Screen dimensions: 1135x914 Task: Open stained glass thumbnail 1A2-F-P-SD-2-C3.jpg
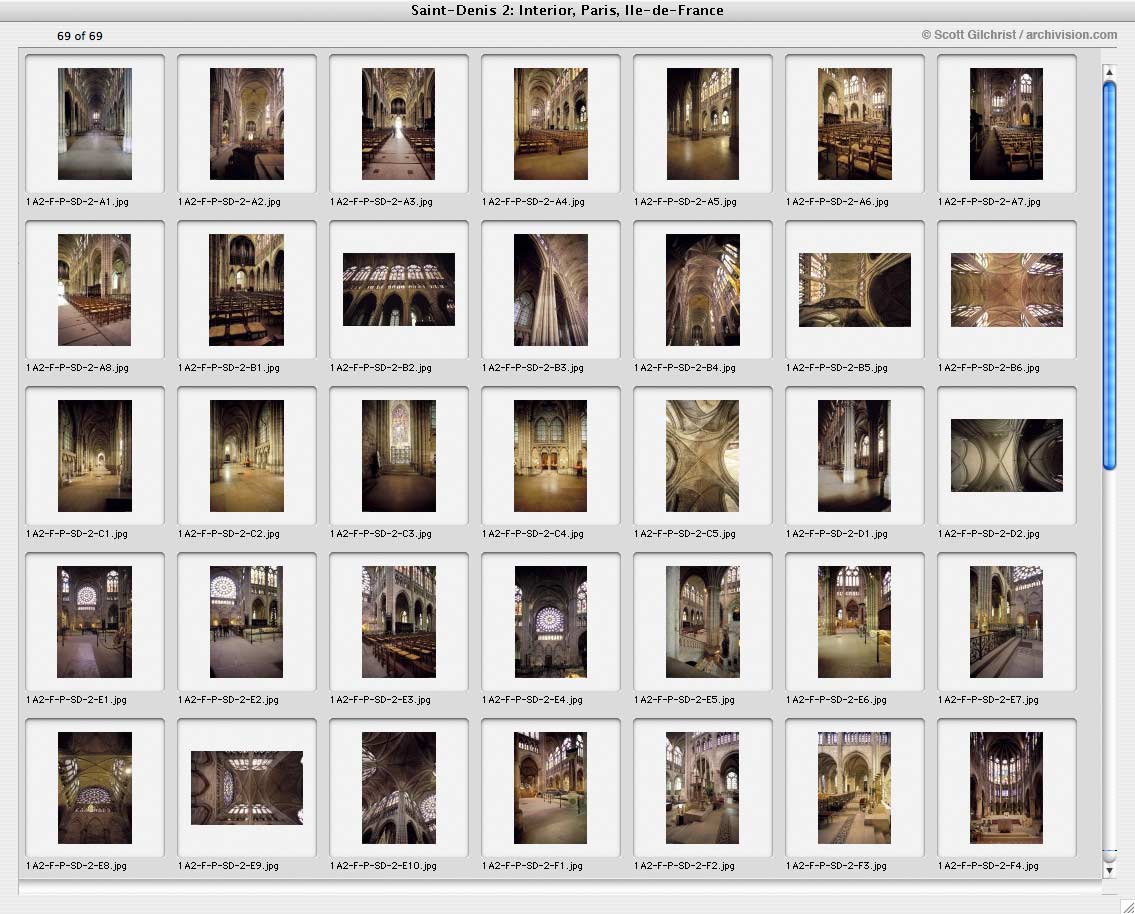coord(399,456)
